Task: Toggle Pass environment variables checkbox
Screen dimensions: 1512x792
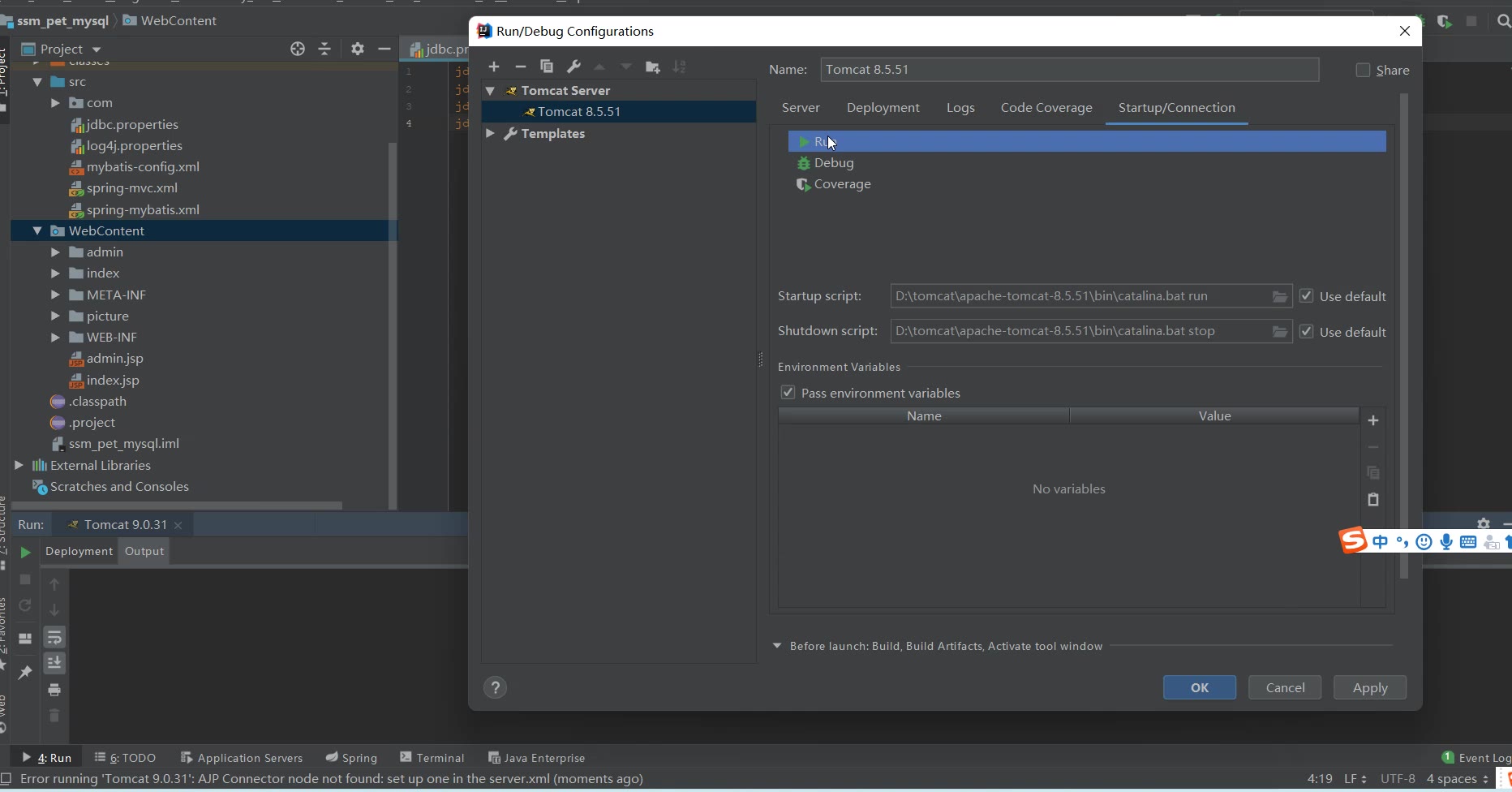Action: point(788,393)
